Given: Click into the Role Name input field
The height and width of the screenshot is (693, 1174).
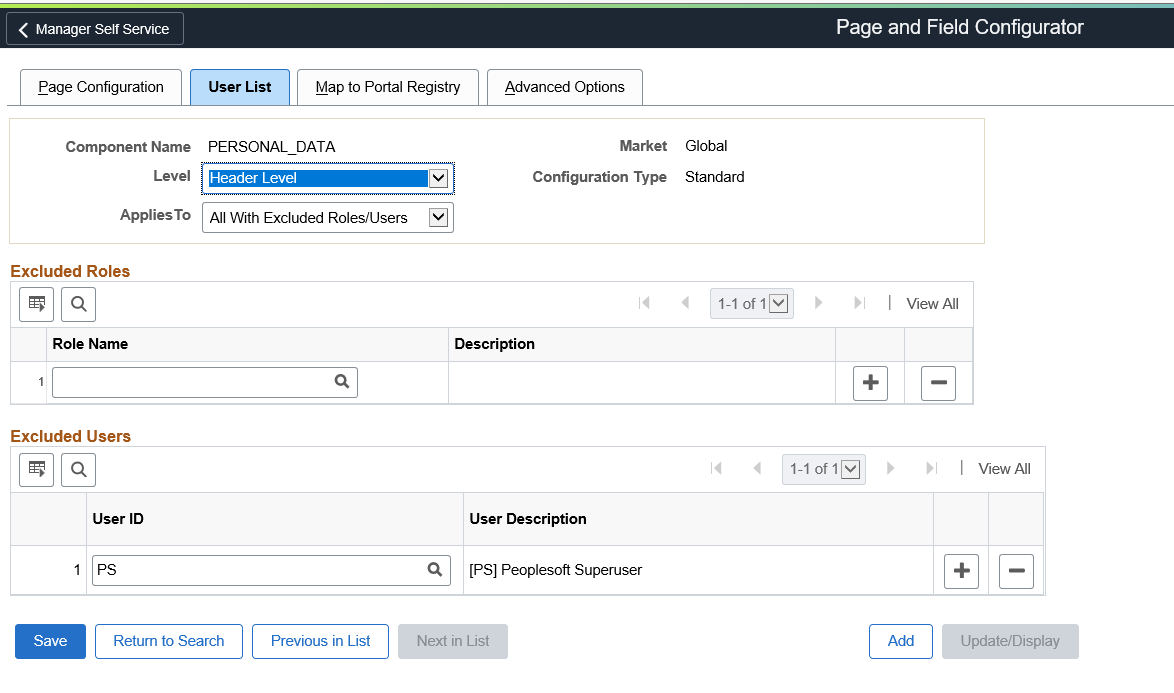Looking at the screenshot, I should [190, 381].
